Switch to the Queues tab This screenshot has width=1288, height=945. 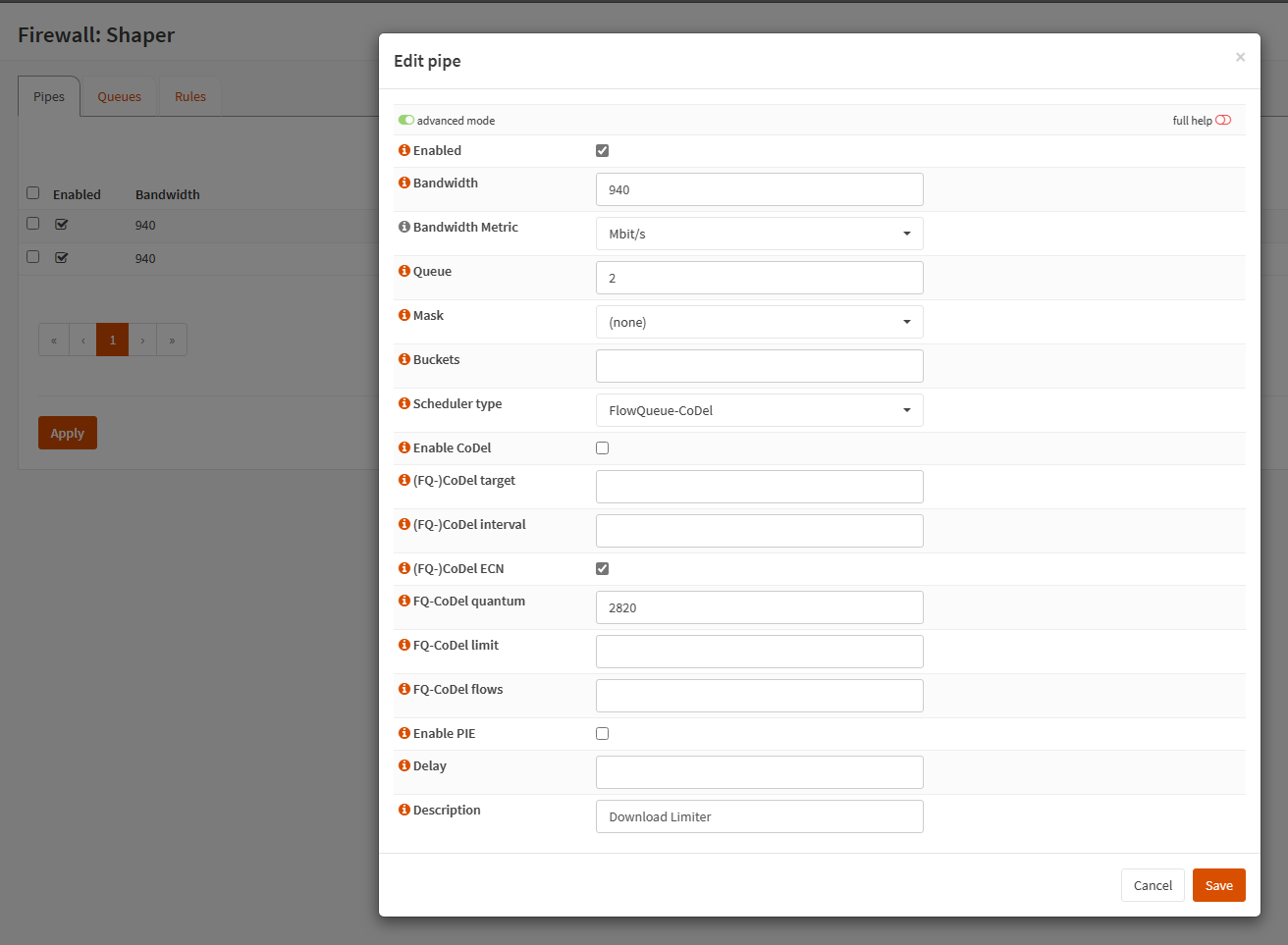click(x=119, y=96)
